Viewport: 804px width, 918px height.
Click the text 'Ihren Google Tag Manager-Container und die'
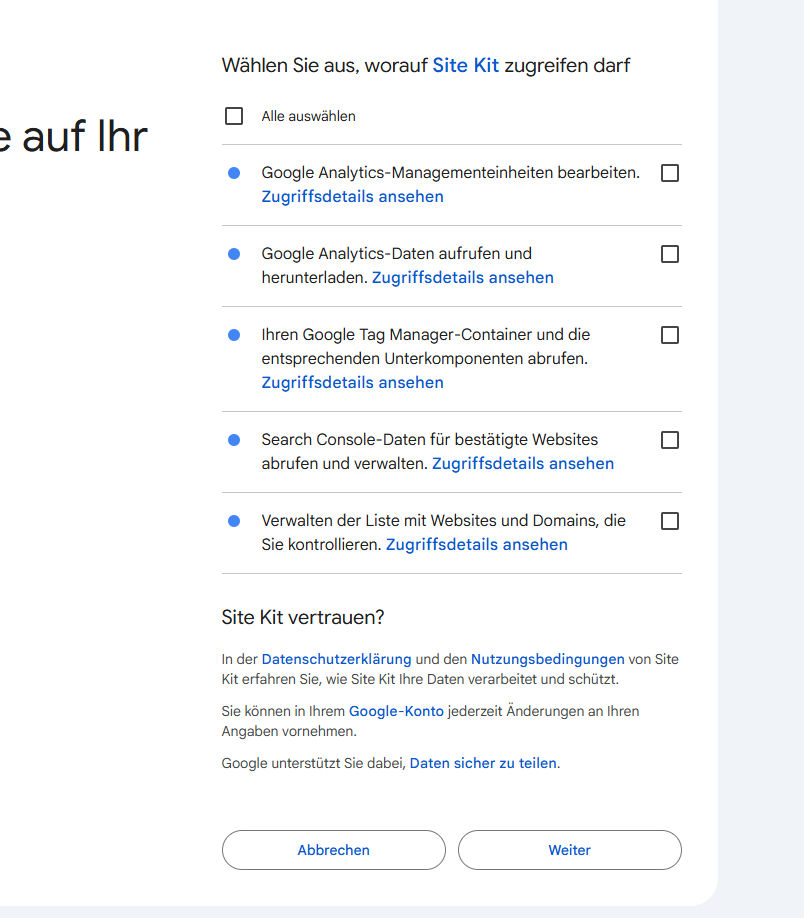[x=426, y=334]
